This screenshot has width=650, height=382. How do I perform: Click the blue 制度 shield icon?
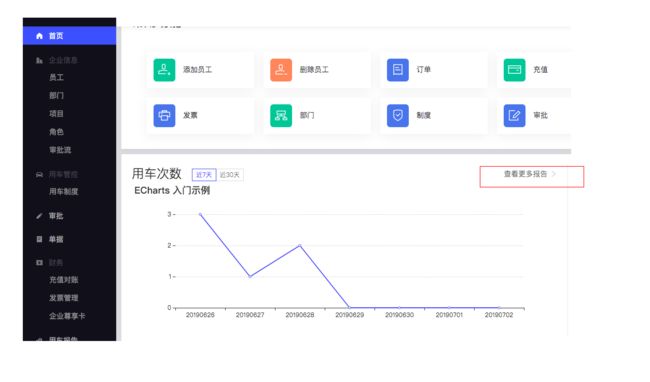398,115
